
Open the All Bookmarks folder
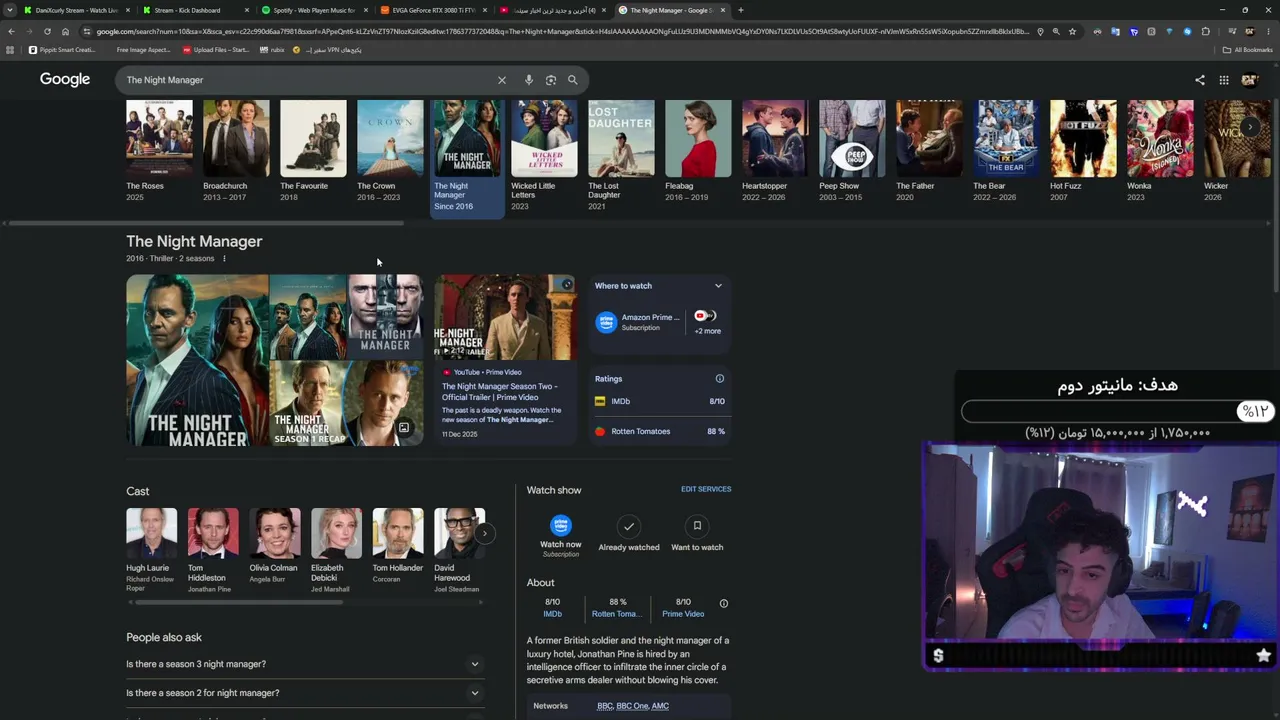[x=1247, y=50]
